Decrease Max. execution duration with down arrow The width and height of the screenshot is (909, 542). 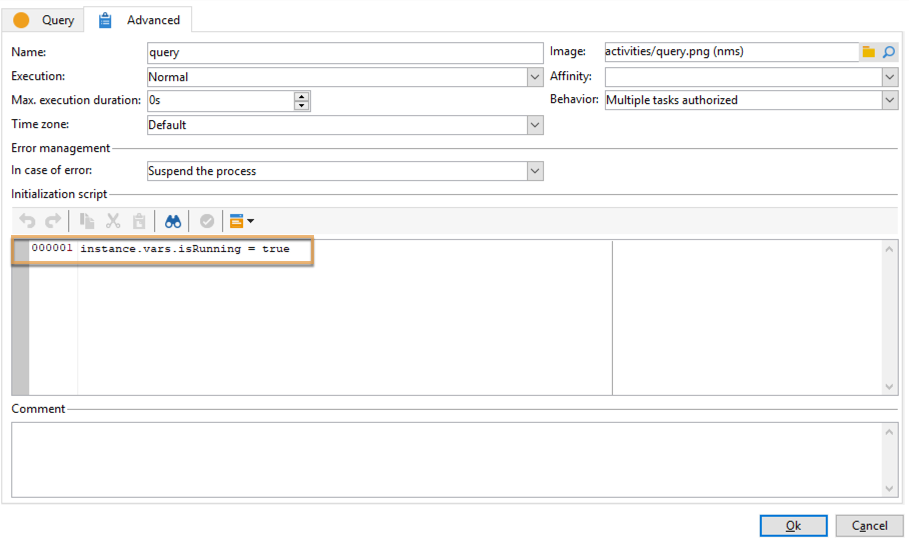301,106
